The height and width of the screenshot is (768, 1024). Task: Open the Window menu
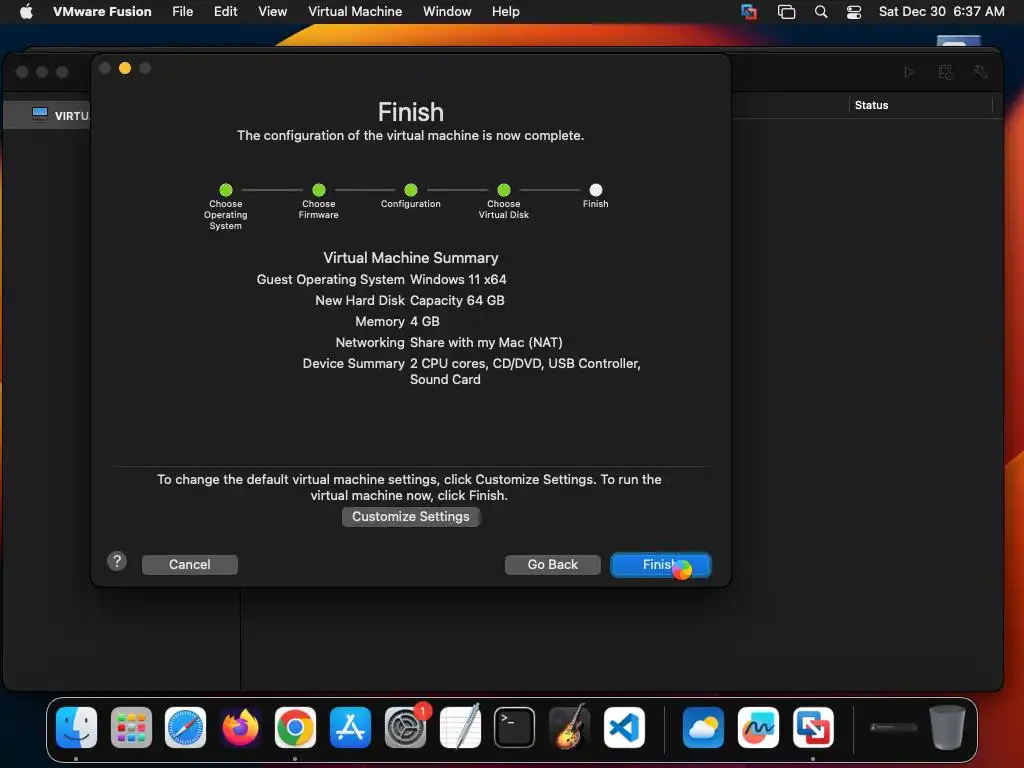[447, 11]
